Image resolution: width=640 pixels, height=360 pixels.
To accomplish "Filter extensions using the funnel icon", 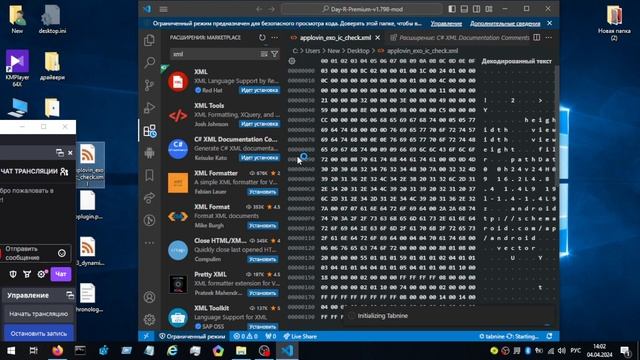I will [x=275, y=54].
